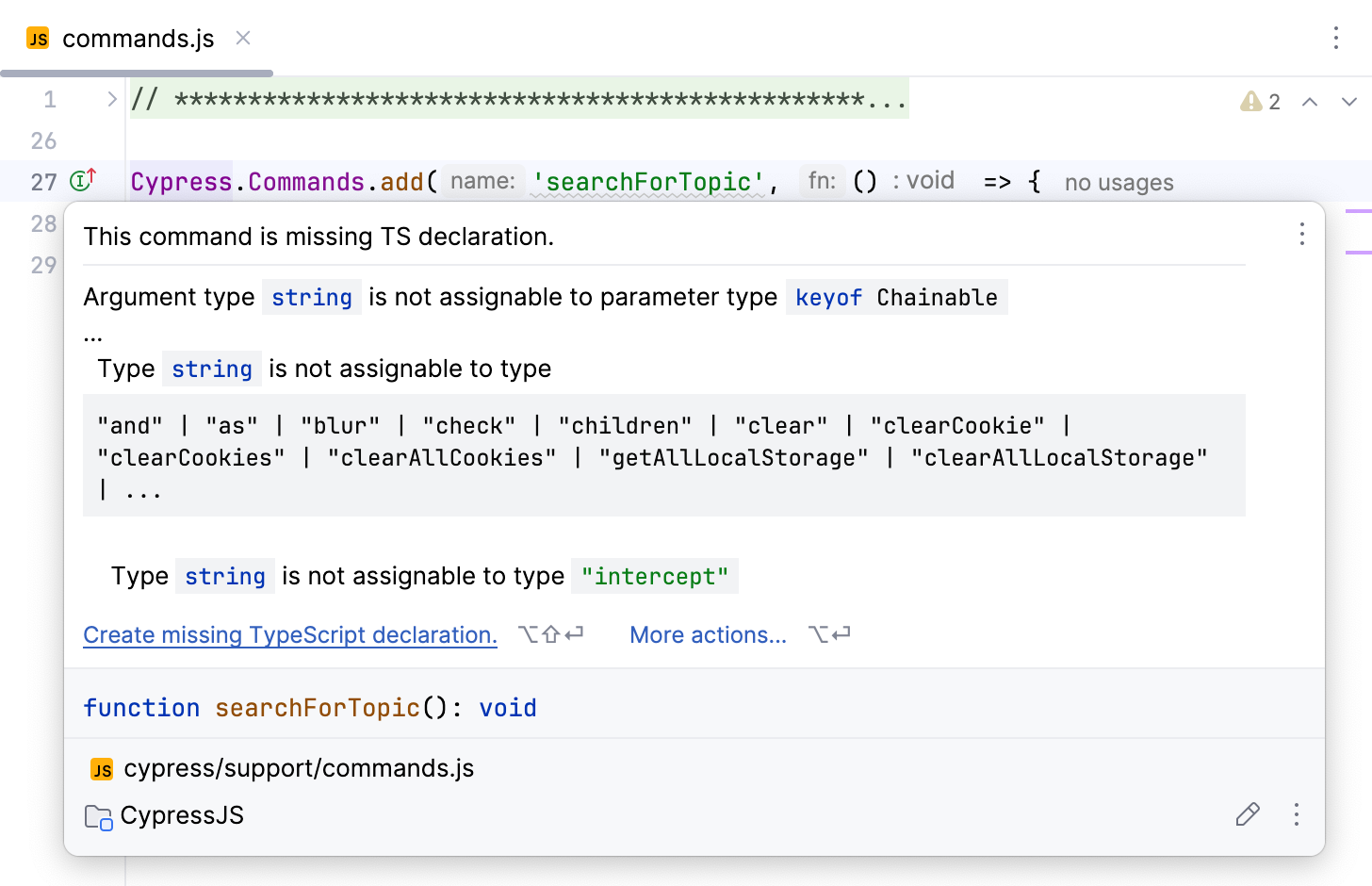
Task: Open the kebab menu next to the pencil icon
Action: (x=1298, y=814)
